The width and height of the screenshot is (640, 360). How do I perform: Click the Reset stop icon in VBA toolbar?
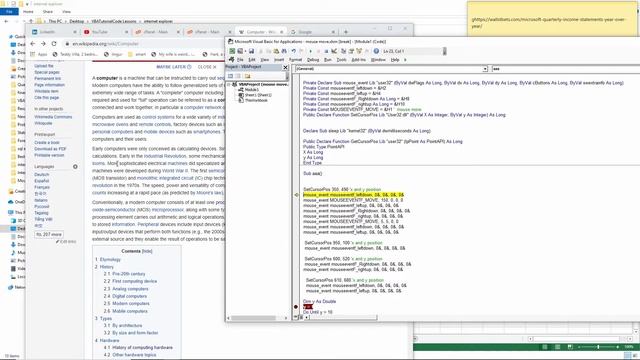pos(326,51)
